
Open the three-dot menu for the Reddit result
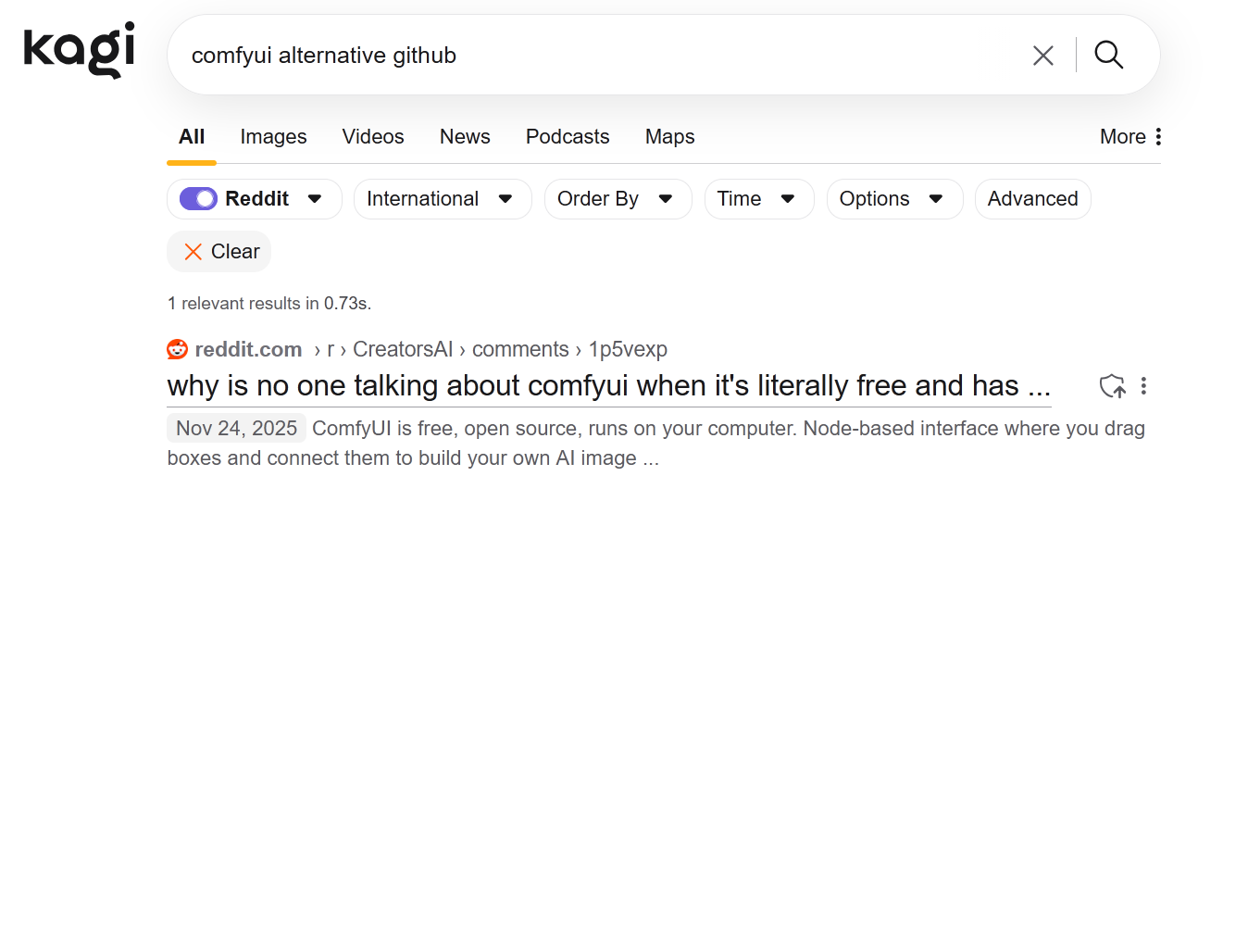tap(1144, 386)
